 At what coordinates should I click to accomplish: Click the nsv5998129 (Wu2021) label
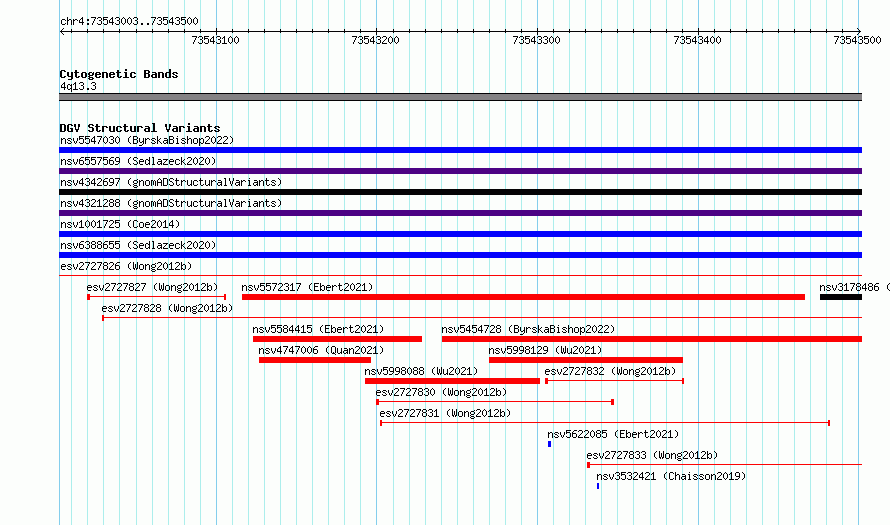coord(545,350)
